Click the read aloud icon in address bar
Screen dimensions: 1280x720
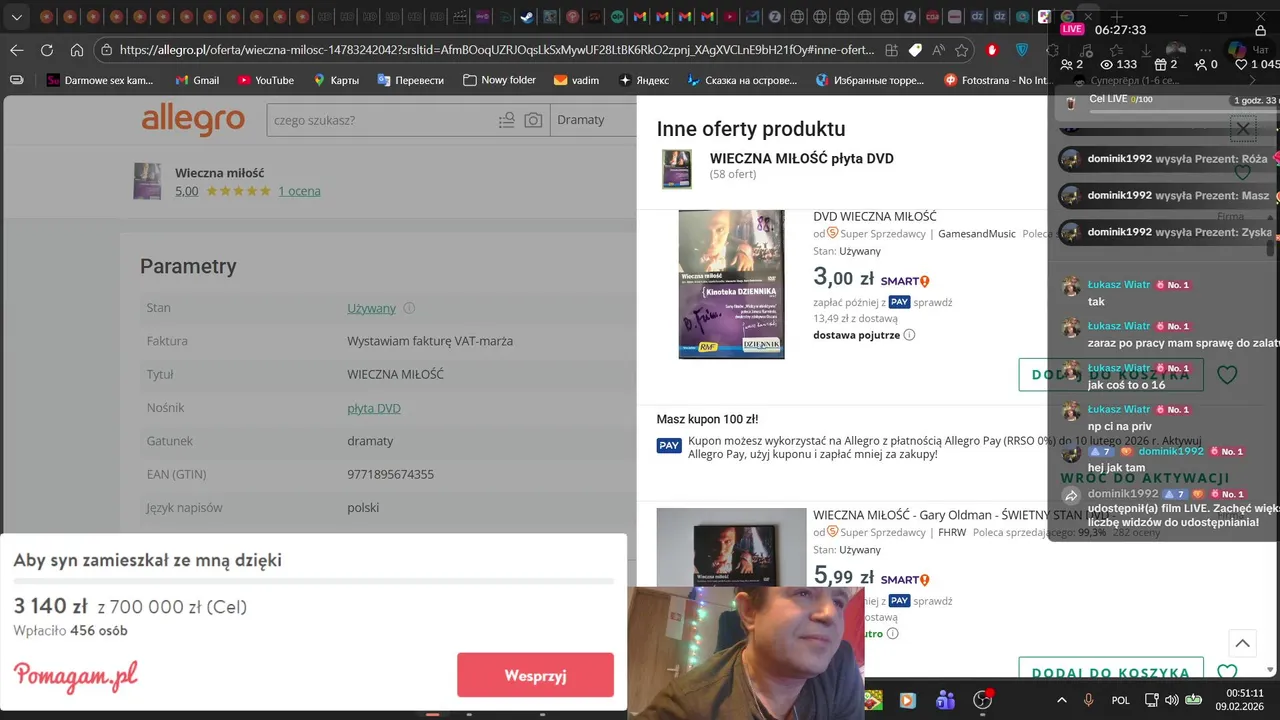tap(938, 50)
